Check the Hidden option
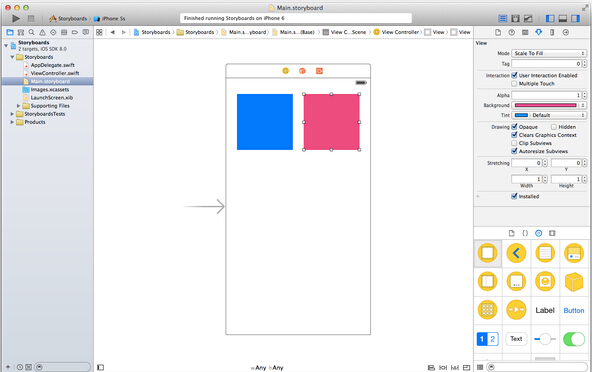Image resolution: width=592 pixels, height=372 pixels. (554, 127)
